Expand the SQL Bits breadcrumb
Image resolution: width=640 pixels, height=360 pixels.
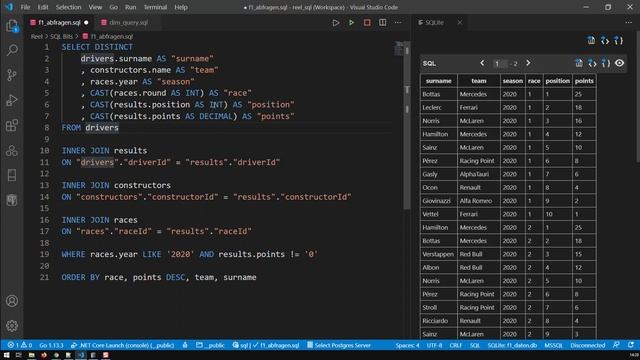pos(61,37)
